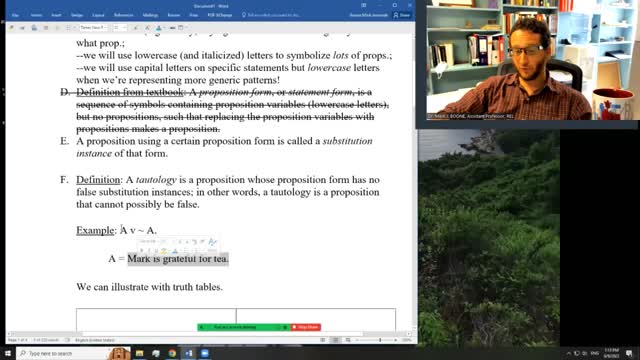Click the Share button in Word

tap(402, 15)
